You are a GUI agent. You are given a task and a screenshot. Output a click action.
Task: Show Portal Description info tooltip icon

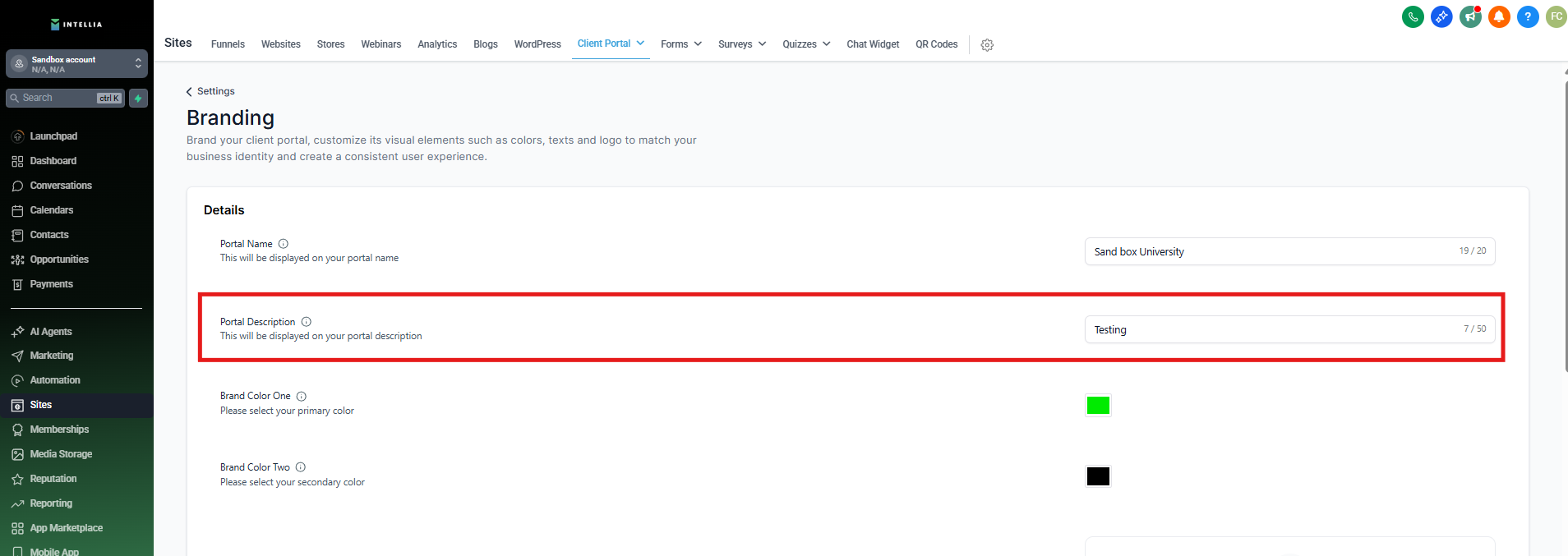[307, 322]
